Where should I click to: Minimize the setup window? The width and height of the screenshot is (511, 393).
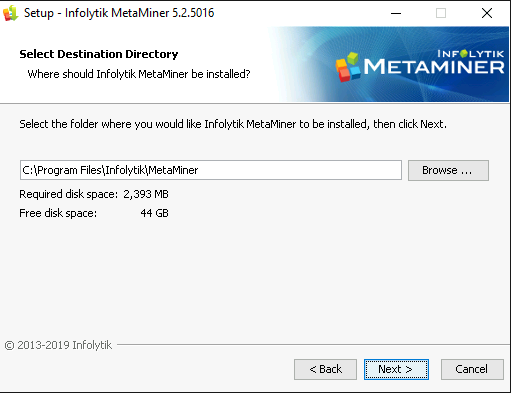396,13
